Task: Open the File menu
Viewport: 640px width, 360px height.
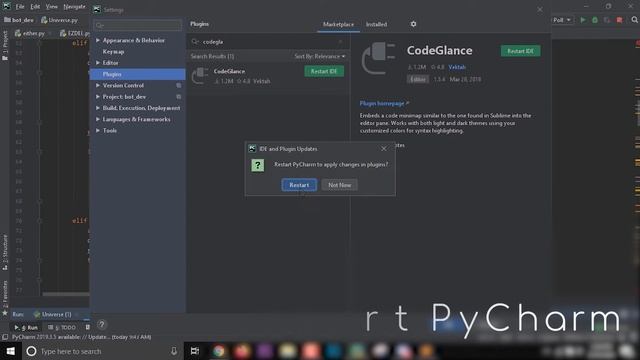Action: 20,7
